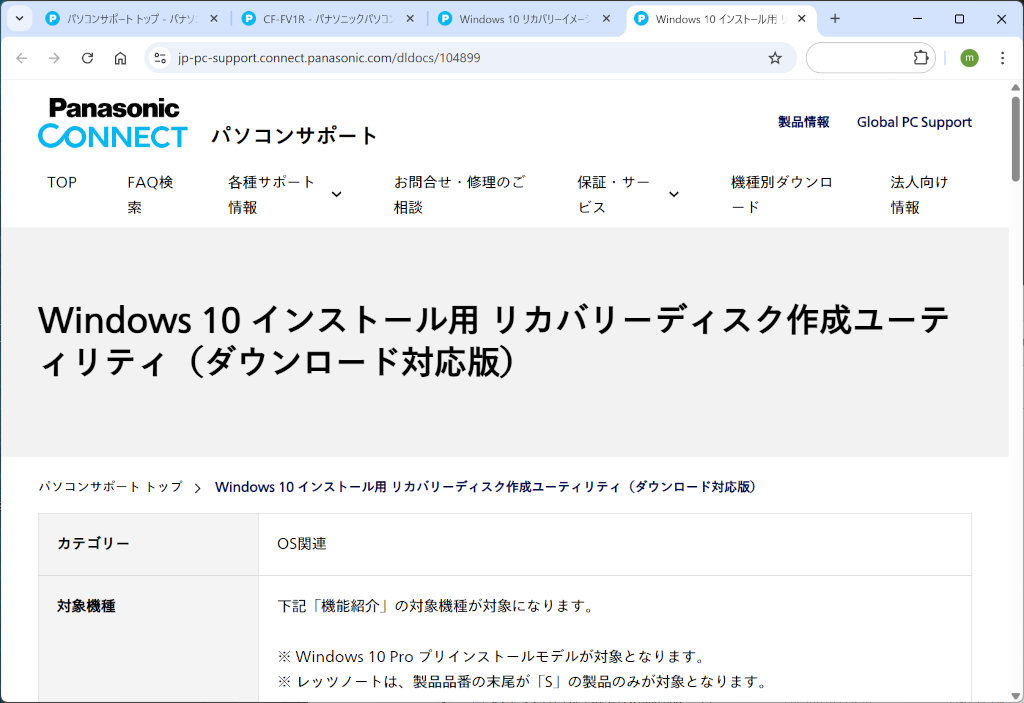Open the green profile avatar menu
This screenshot has height=703, width=1024.
click(x=969, y=58)
